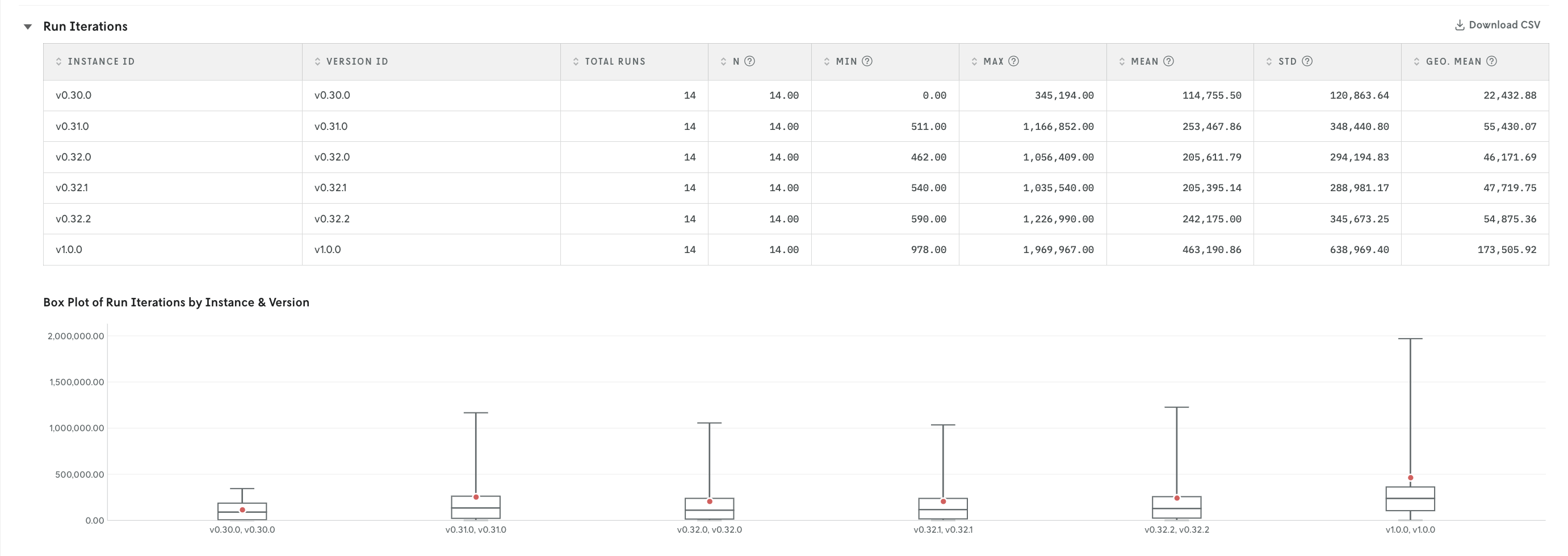Click max value 1,969,967.00
This screenshot has height=556, width=1568.
tap(1058, 250)
